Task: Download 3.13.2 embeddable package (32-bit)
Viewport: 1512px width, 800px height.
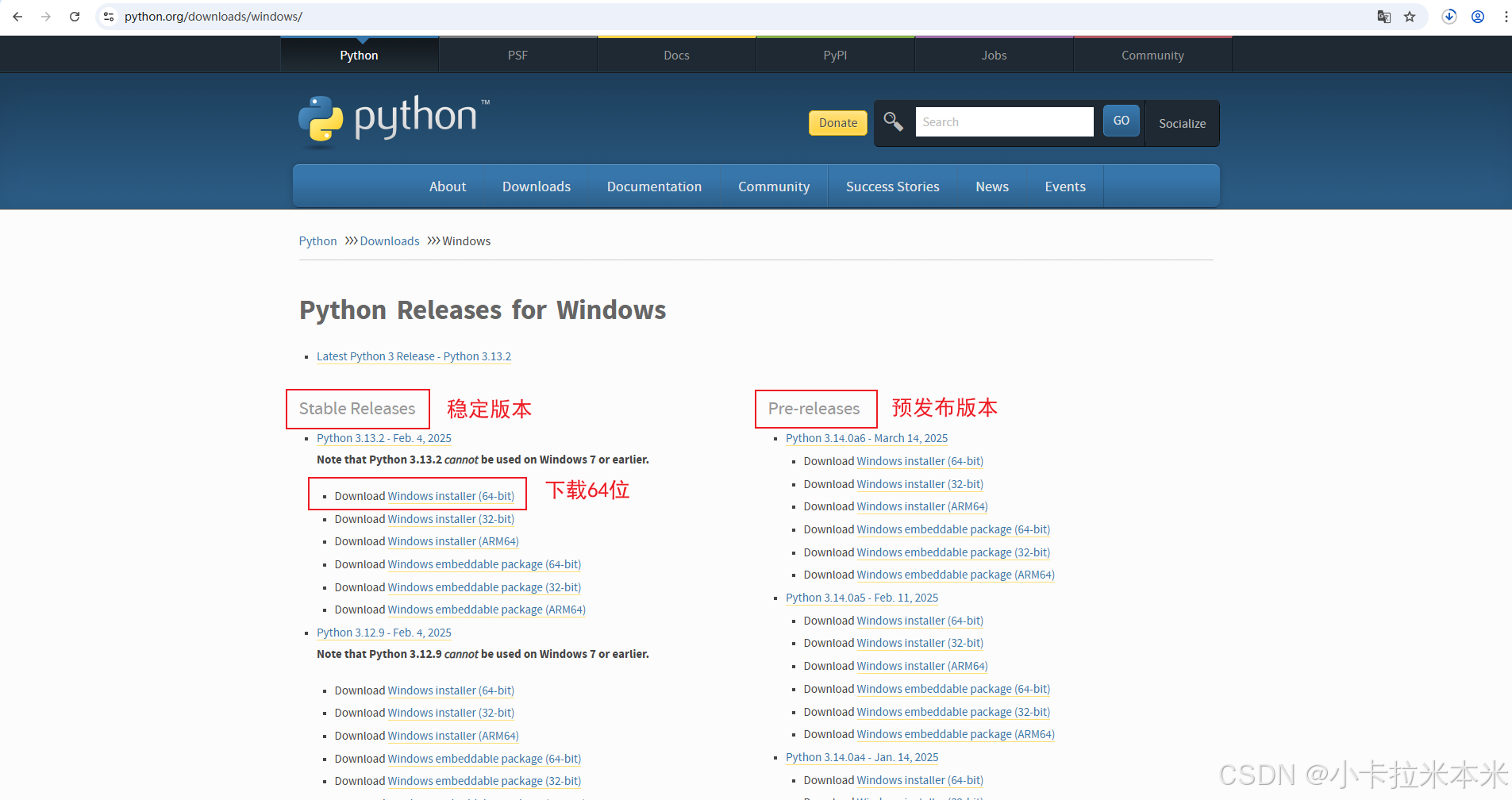Action: (x=484, y=587)
